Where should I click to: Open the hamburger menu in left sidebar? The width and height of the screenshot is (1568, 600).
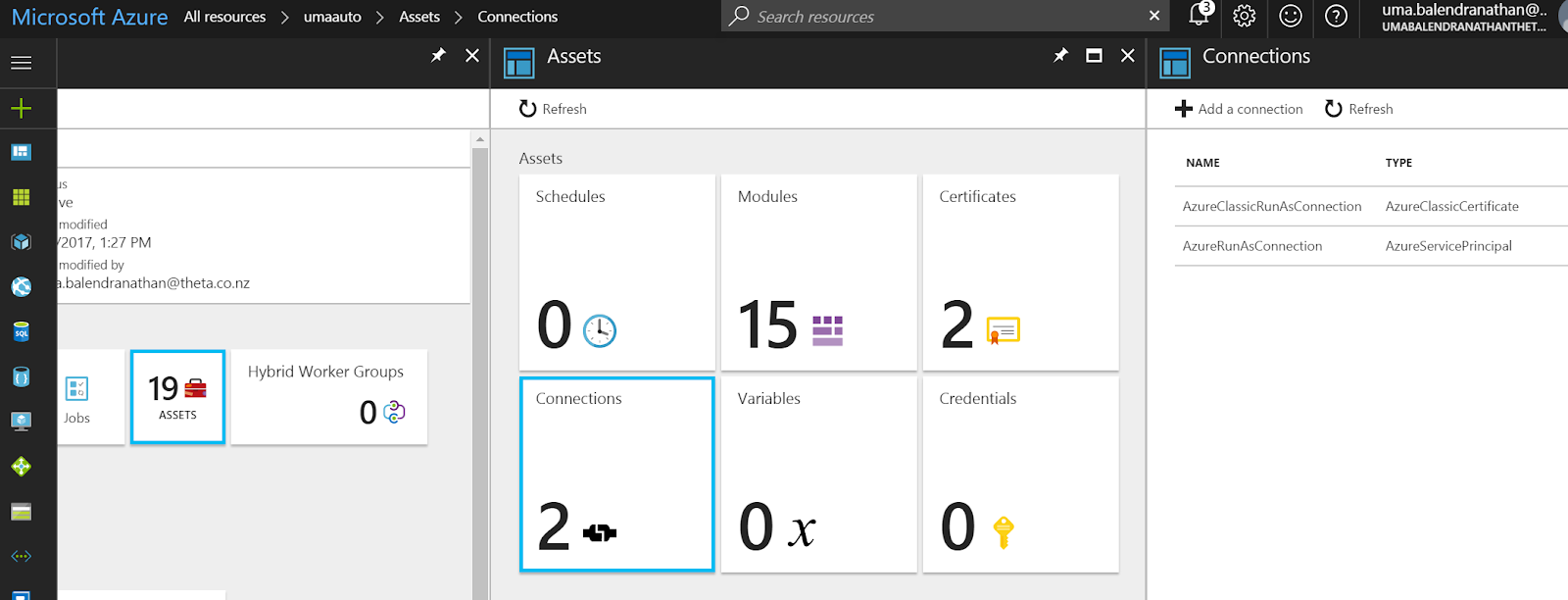click(x=21, y=63)
